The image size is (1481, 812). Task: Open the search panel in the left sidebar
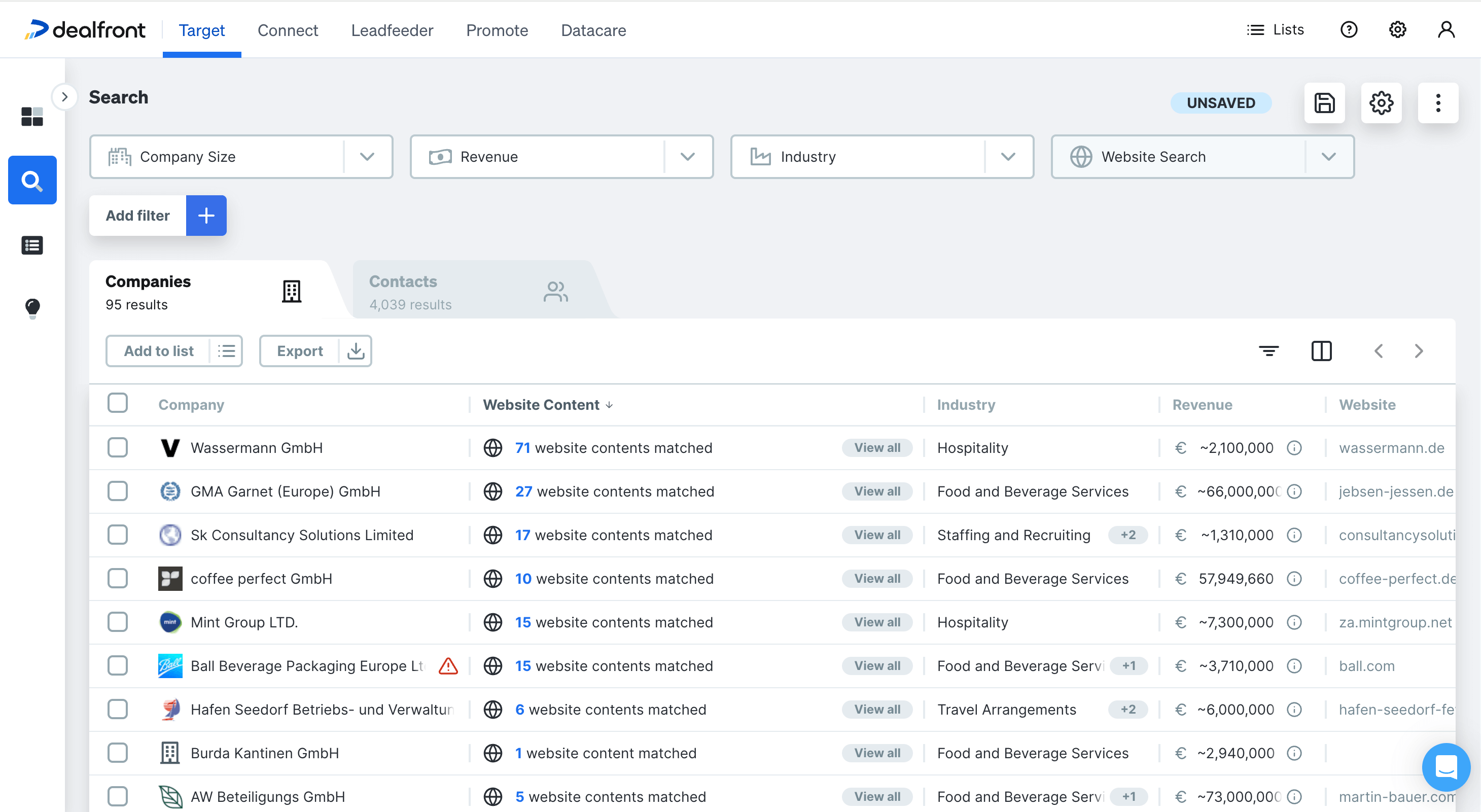click(x=32, y=180)
